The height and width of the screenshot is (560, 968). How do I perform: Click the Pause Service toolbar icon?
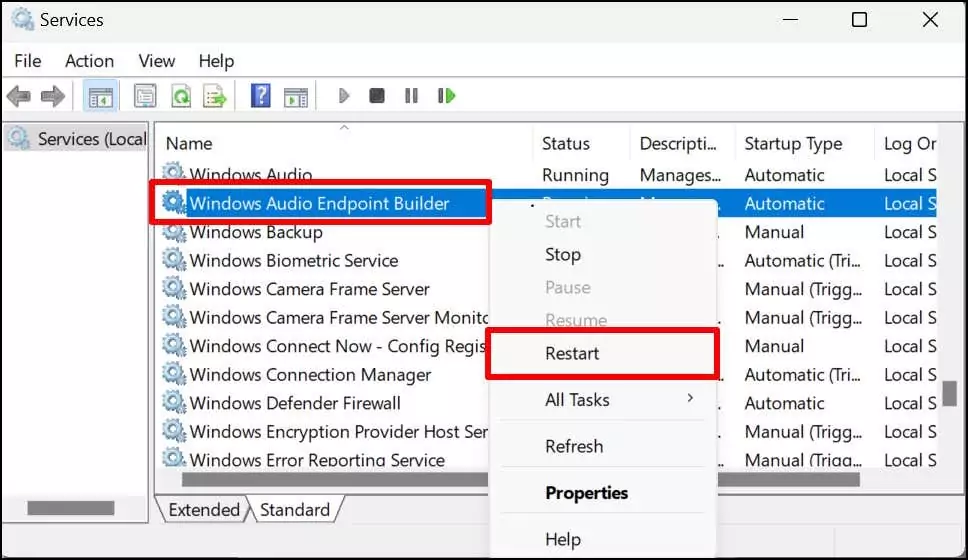(411, 96)
